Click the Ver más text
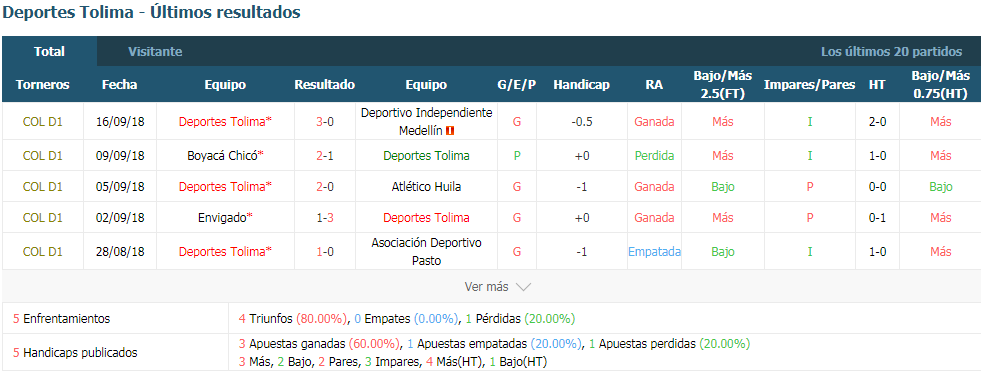 tap(486, 287)
